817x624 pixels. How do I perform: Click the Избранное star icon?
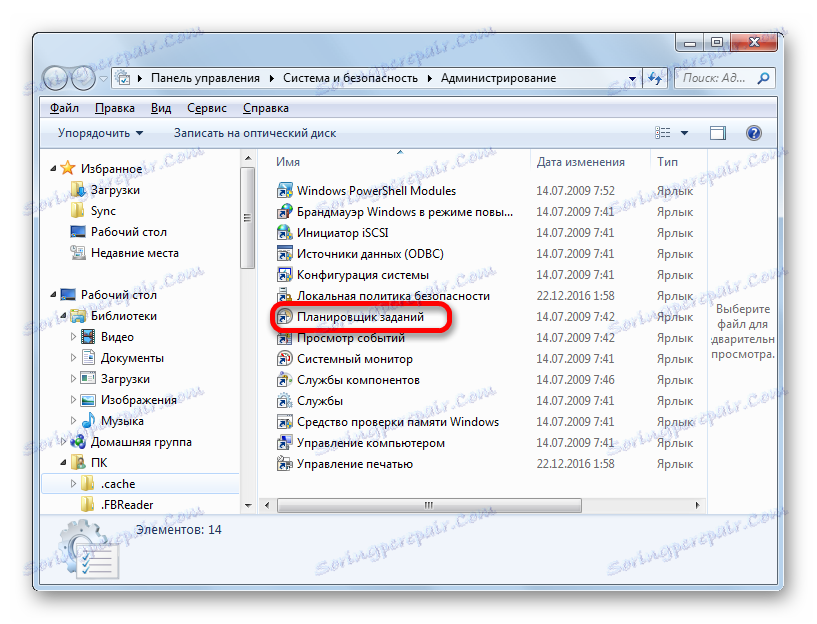point(68,168)
